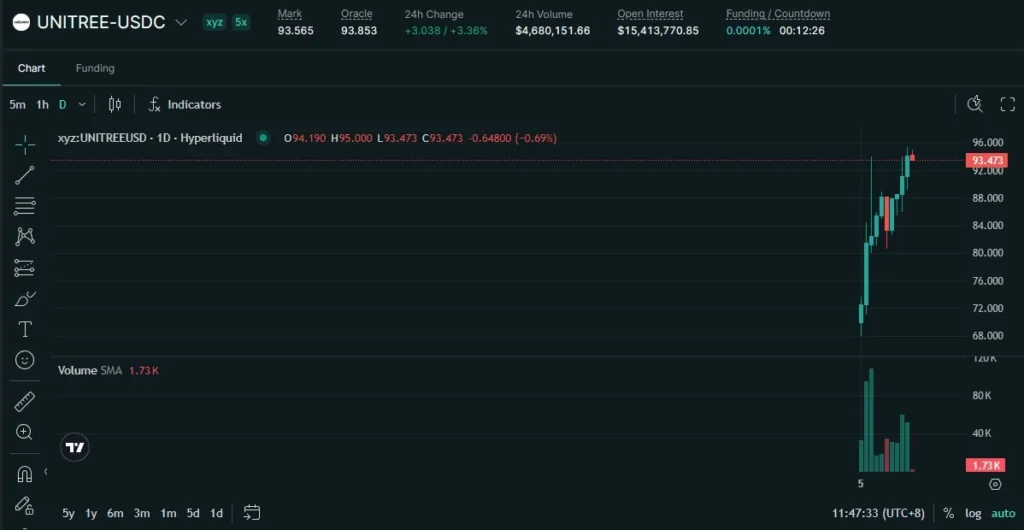Click the 1.73K volume axis label
Screen dimensions: 1024x530
(x=986, y=465)
